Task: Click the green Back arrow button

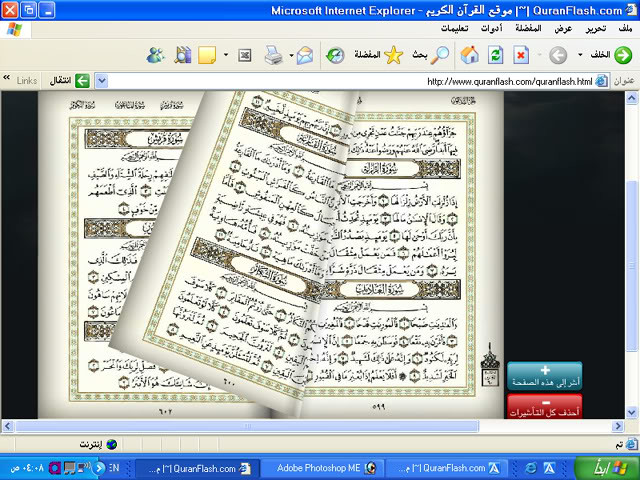Action: 623,55
